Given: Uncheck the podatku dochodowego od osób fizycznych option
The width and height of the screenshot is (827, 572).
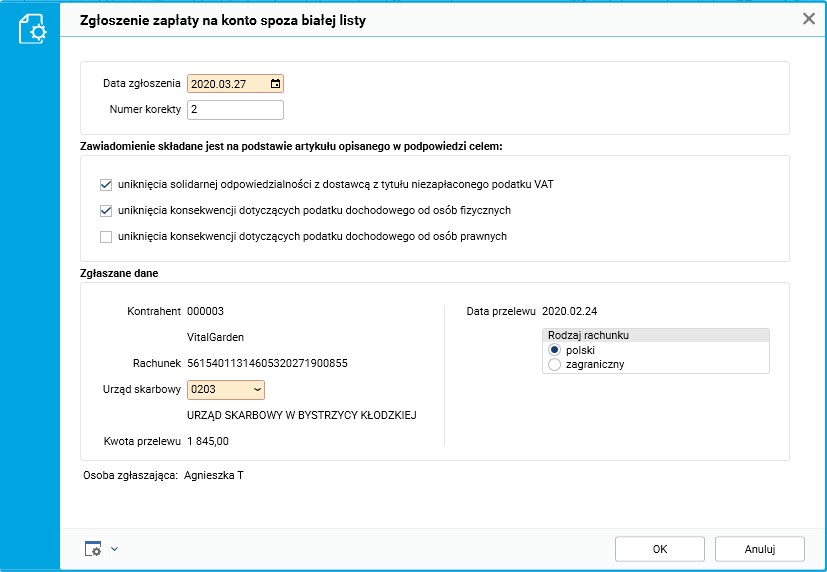Looking at the screenshot, I should [x=106, y=211].
